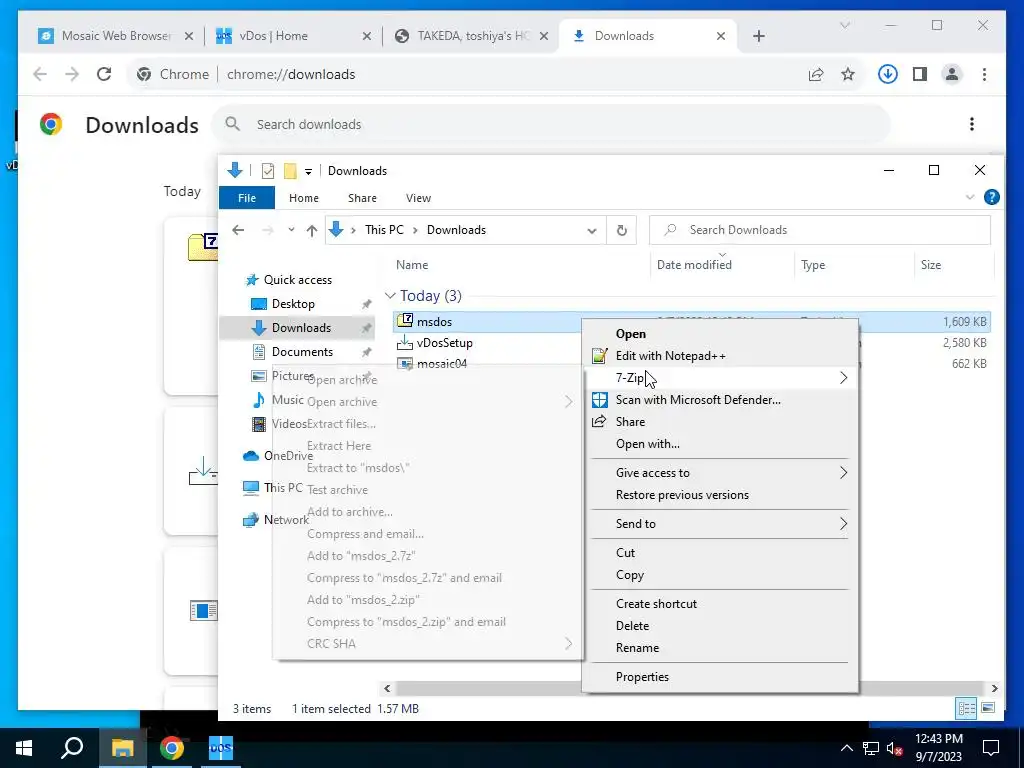Click the New folder quick access icon
Screen dimensions: 1024x768
tap(290, 171)
